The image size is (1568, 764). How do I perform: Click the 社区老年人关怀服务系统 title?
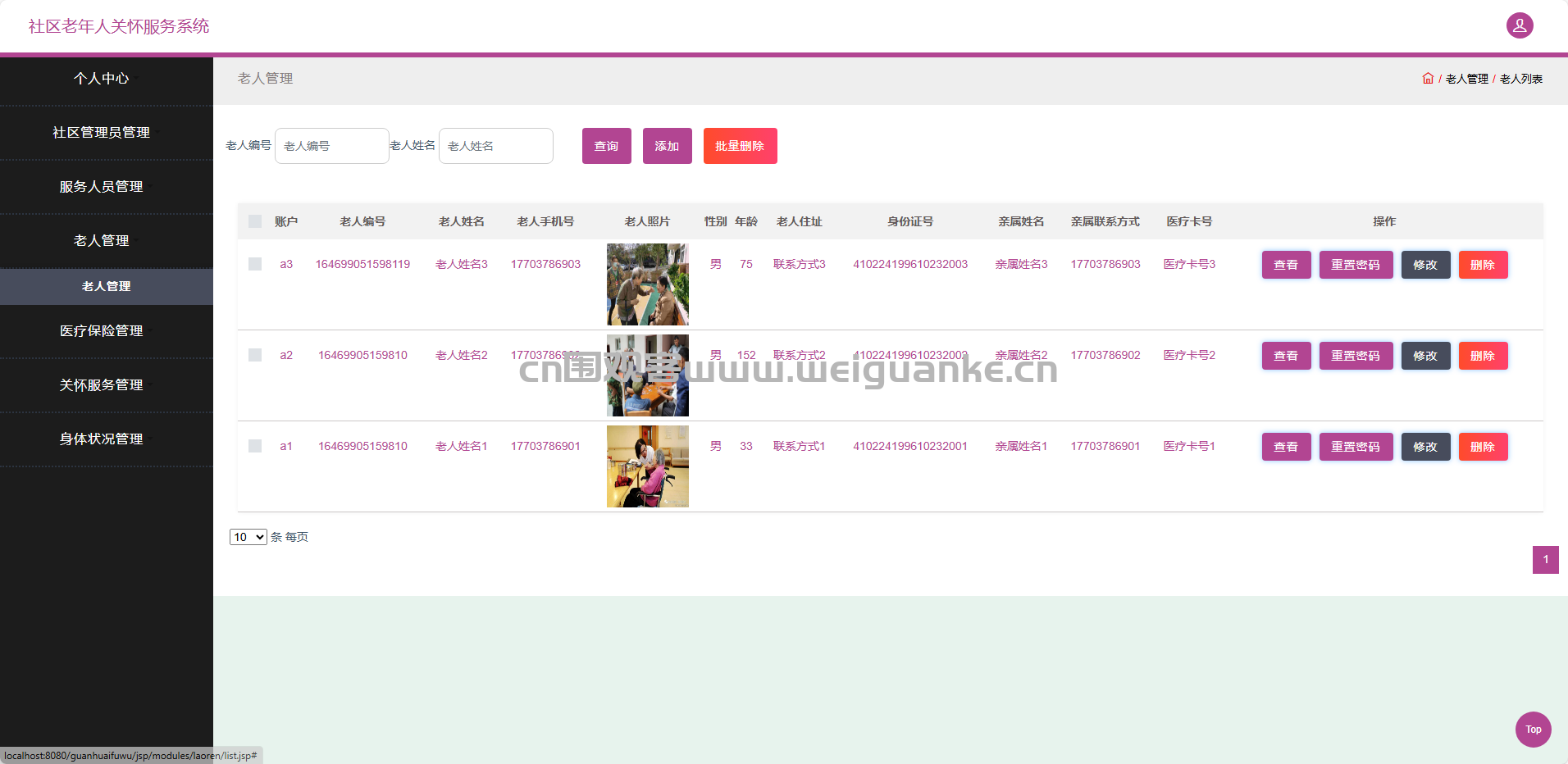[x=119, y=26]
